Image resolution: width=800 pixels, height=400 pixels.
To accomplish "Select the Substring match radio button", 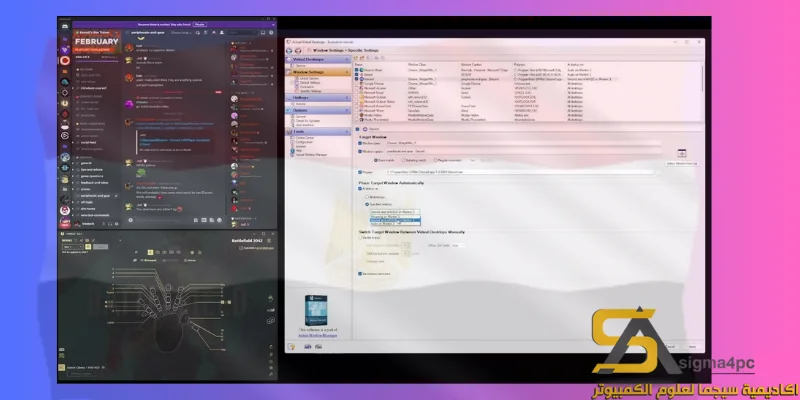I will tap(403, 160).
